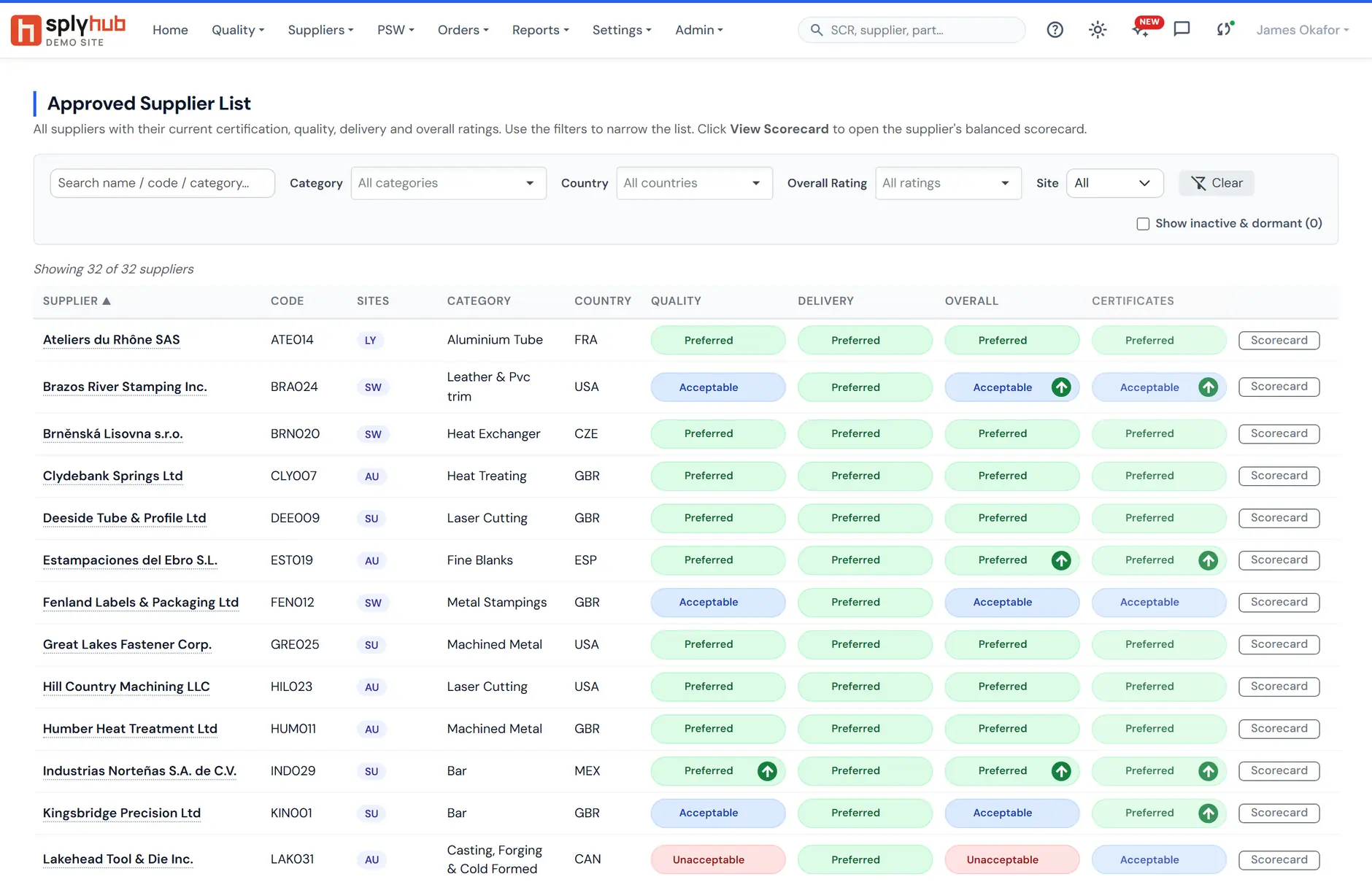Open the Admin nav menu
Screen dimensions: 1372x882
coord(698,30)
